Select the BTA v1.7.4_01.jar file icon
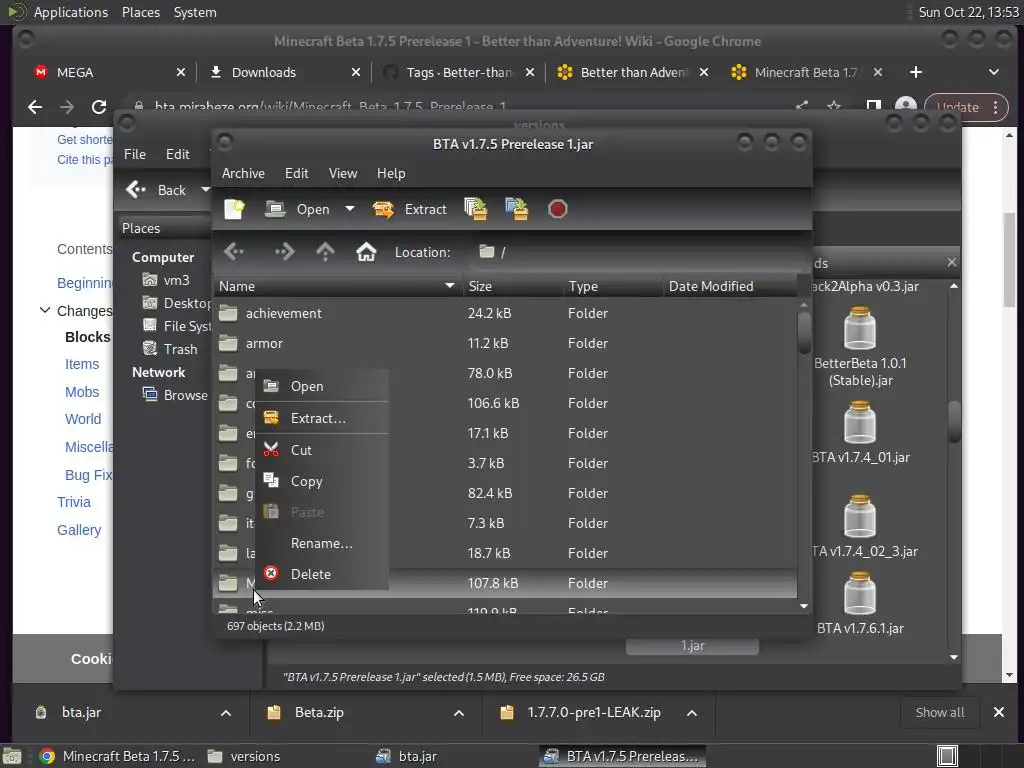The width and height of the screenshot is (1024, 768). click(x=859, y=422)
